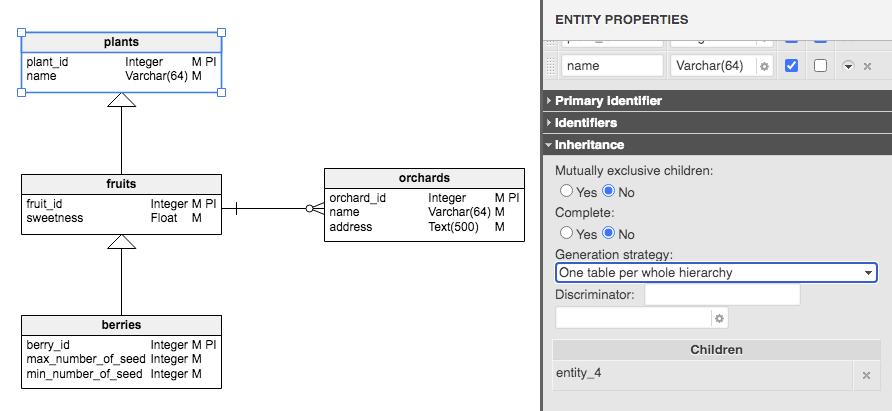892x411 pixels.
Task: Click the discriminator datatype gear icon
Action: (720, 318)
